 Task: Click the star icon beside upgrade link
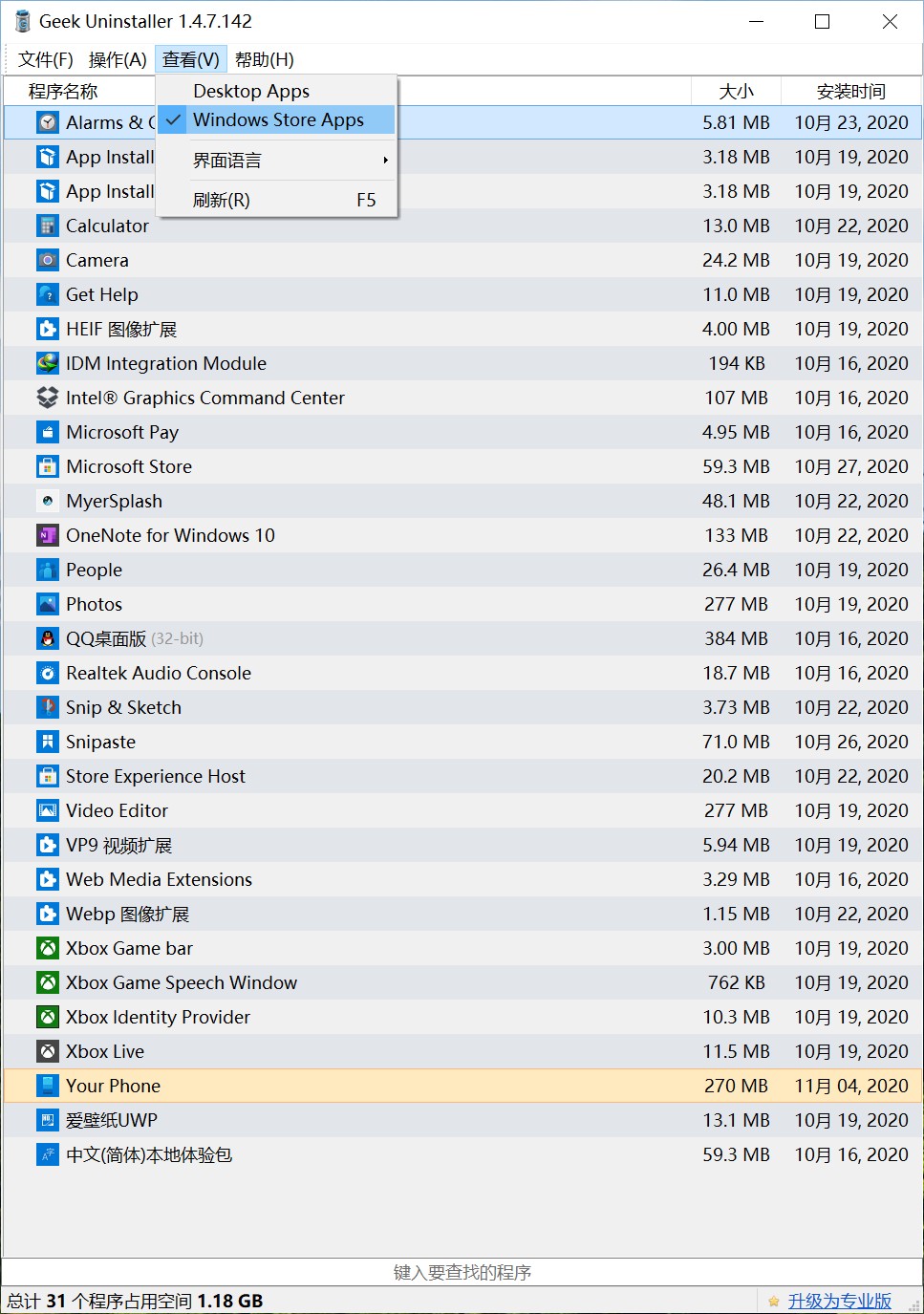(774, 1302)
